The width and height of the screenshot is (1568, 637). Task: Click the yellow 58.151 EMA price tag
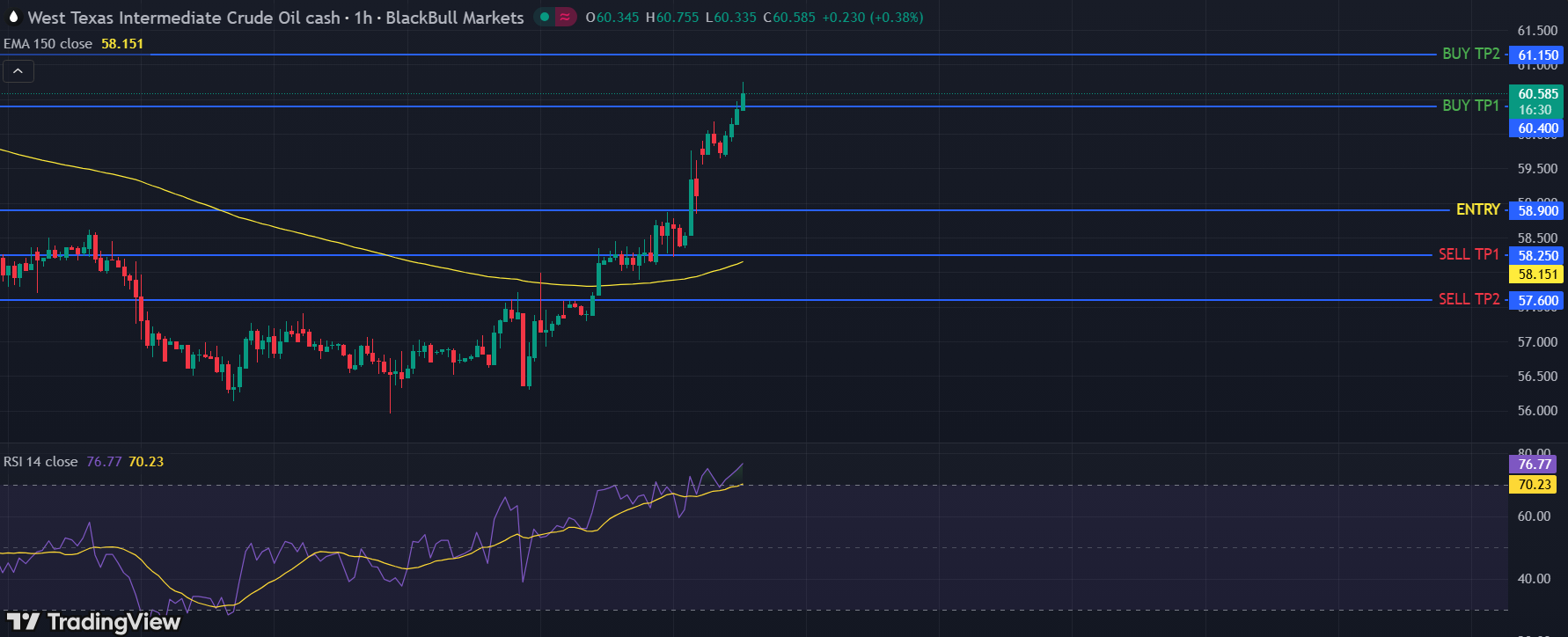click(x=1537, y=275)
